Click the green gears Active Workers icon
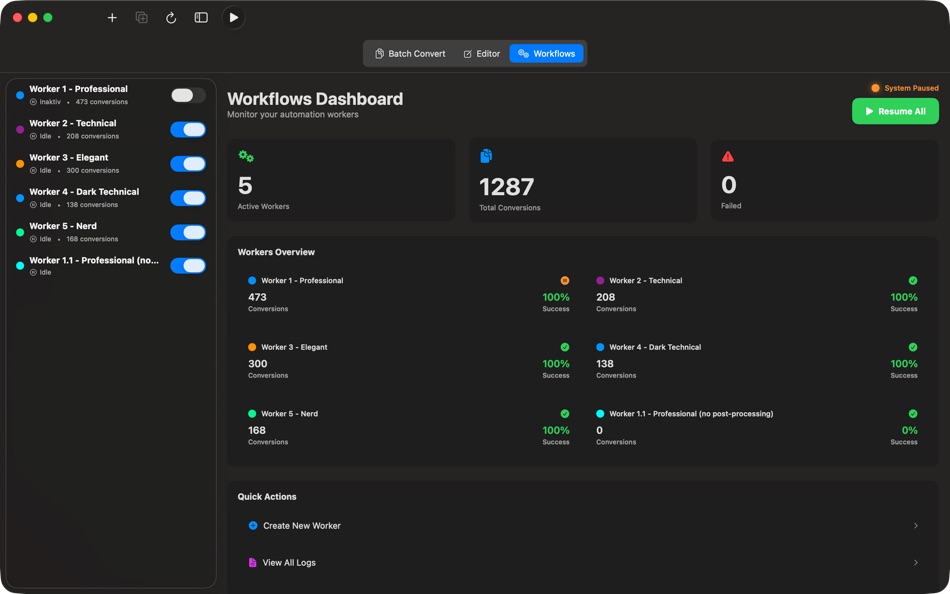 click(246, 156)
